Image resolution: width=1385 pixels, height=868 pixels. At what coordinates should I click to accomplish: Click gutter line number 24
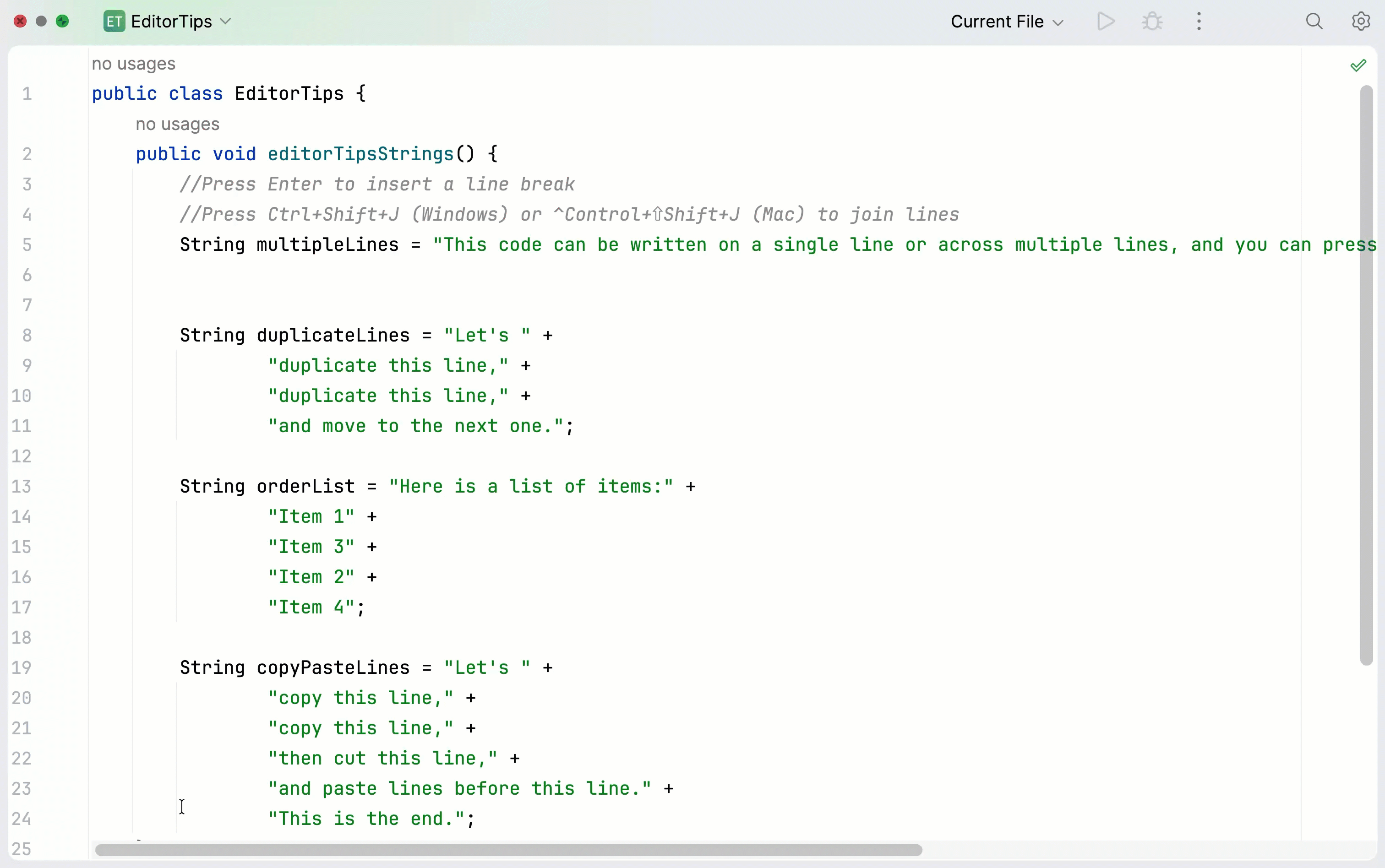[x=21, y=819]
